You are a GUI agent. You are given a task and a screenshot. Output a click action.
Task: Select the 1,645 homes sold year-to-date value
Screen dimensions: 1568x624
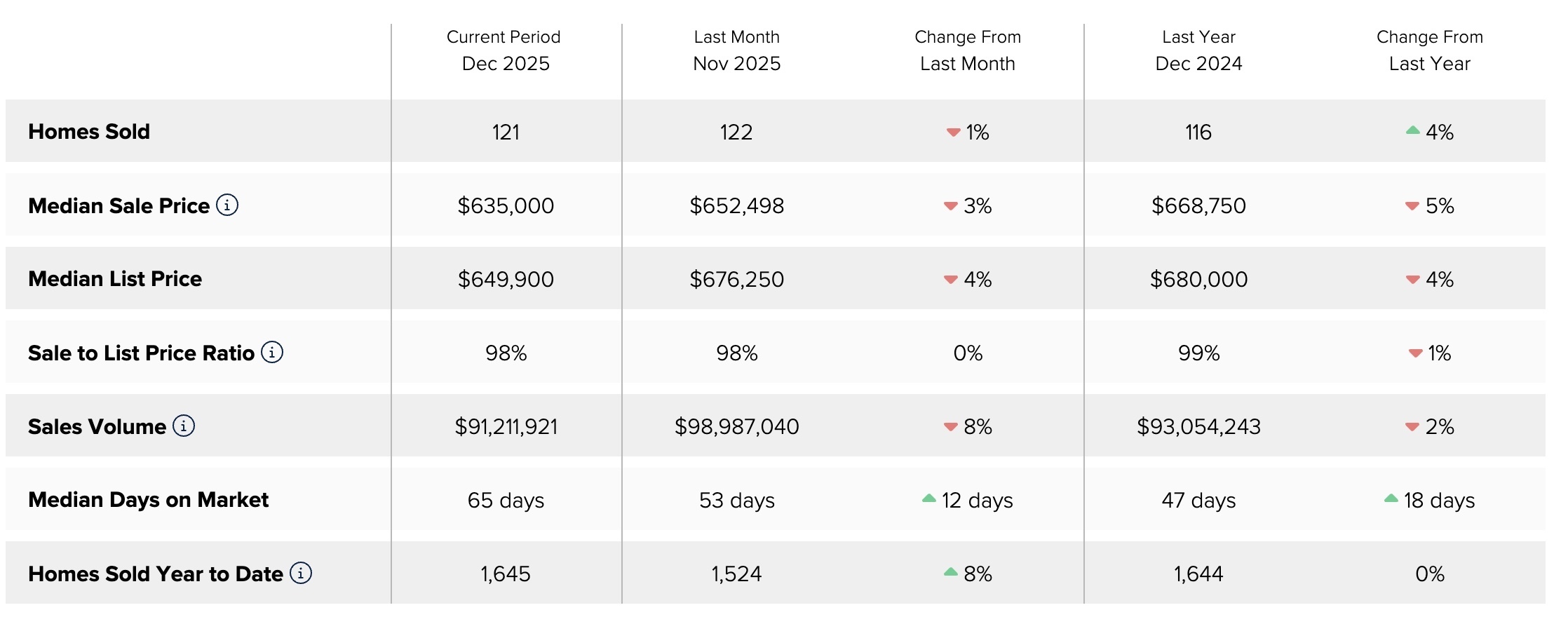(x=506, y=574)
